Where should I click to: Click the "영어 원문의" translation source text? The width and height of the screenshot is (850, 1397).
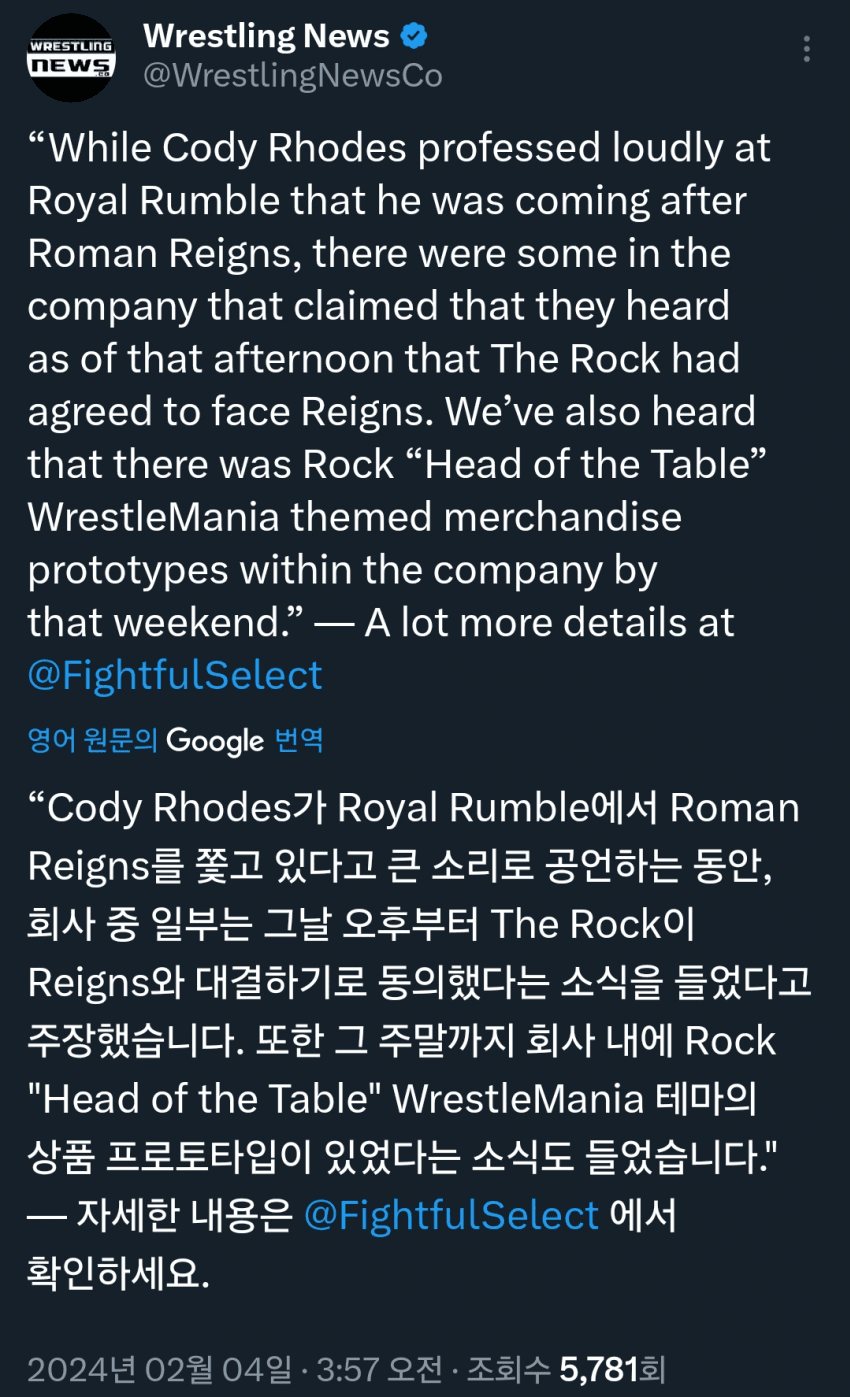point(92,740)
